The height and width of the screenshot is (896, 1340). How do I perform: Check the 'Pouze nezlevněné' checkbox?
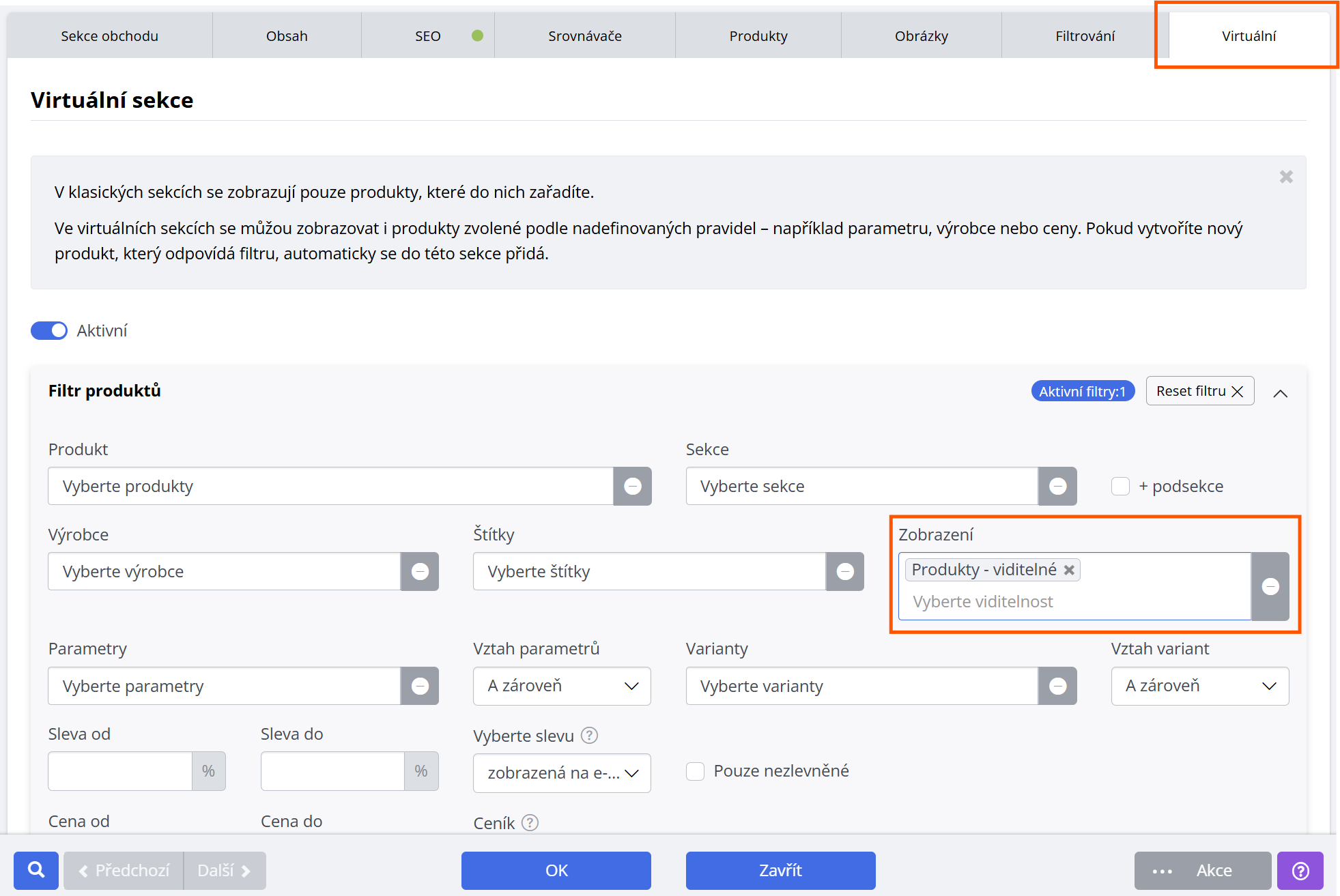point(695,771)
